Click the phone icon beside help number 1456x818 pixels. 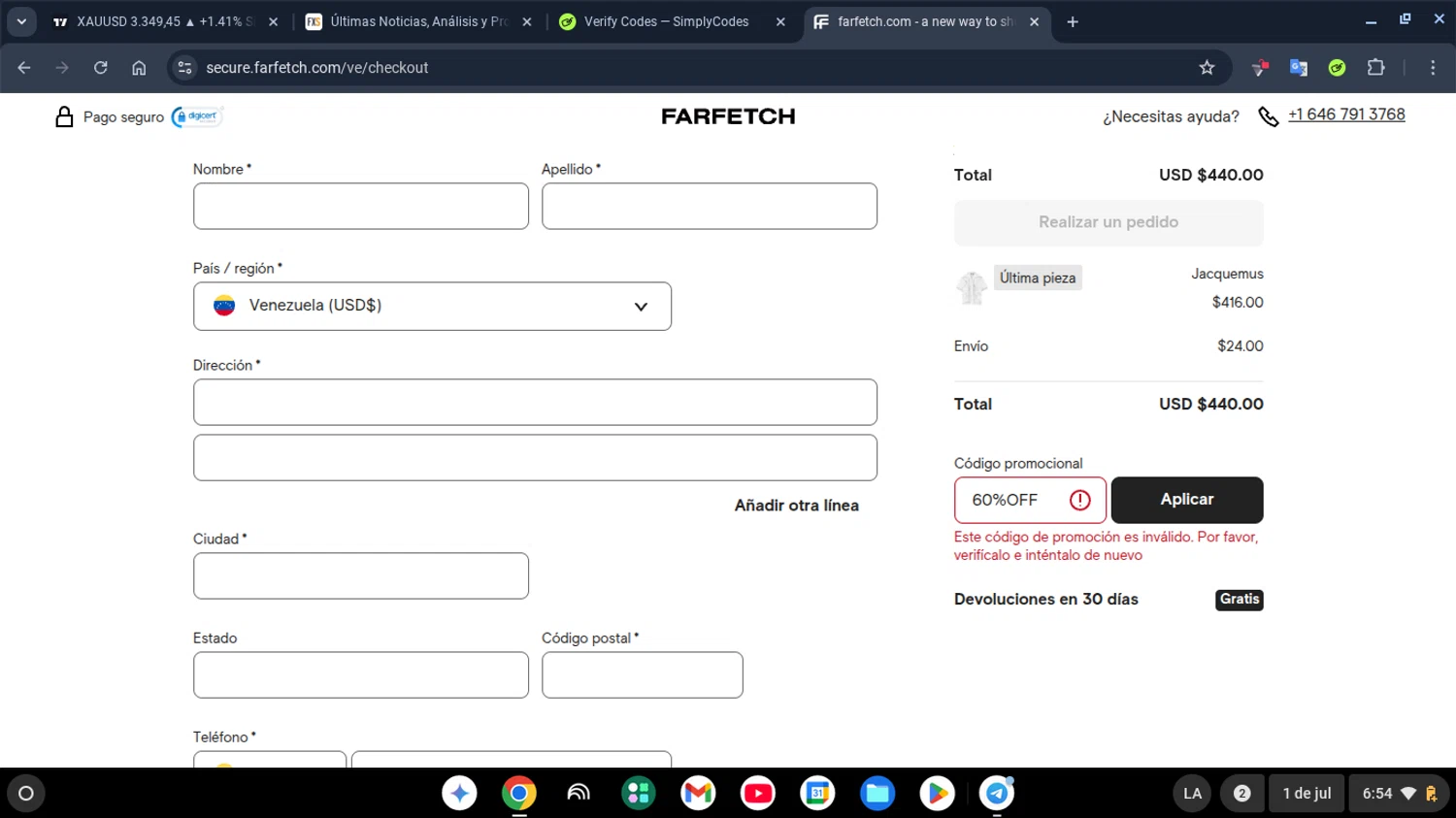click(1268, 116)
